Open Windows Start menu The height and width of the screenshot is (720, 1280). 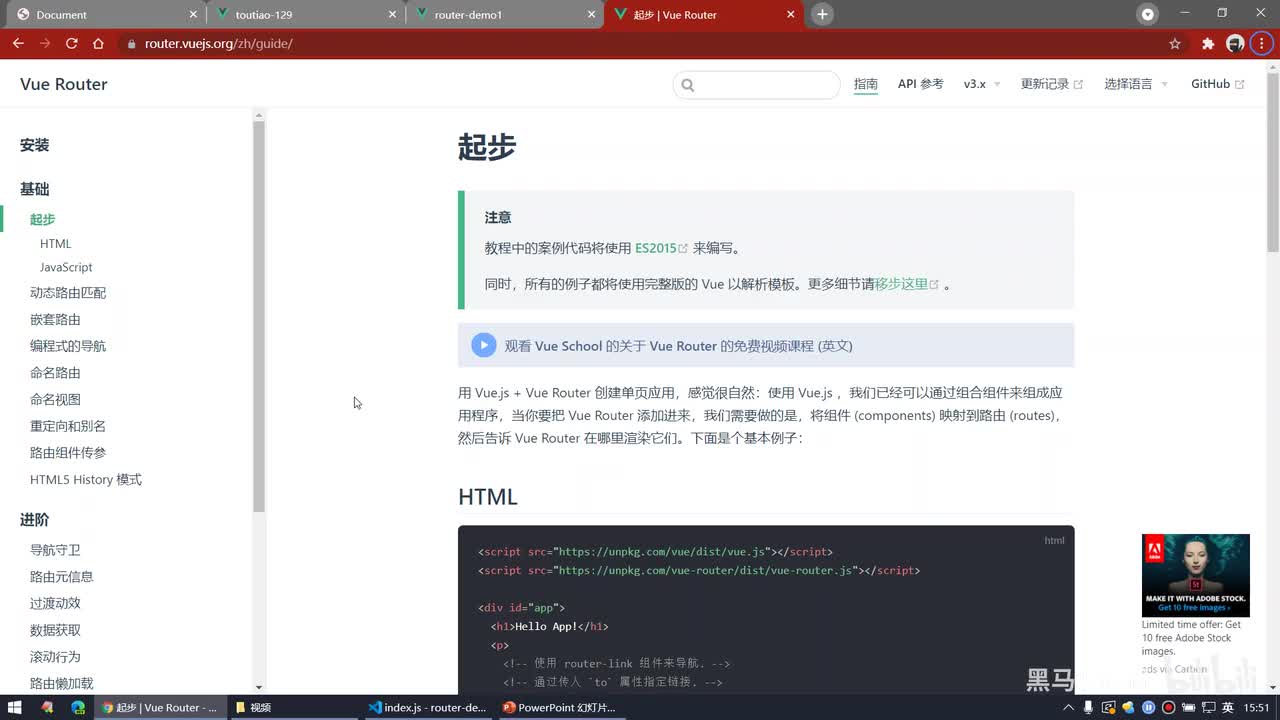(15, 707)
